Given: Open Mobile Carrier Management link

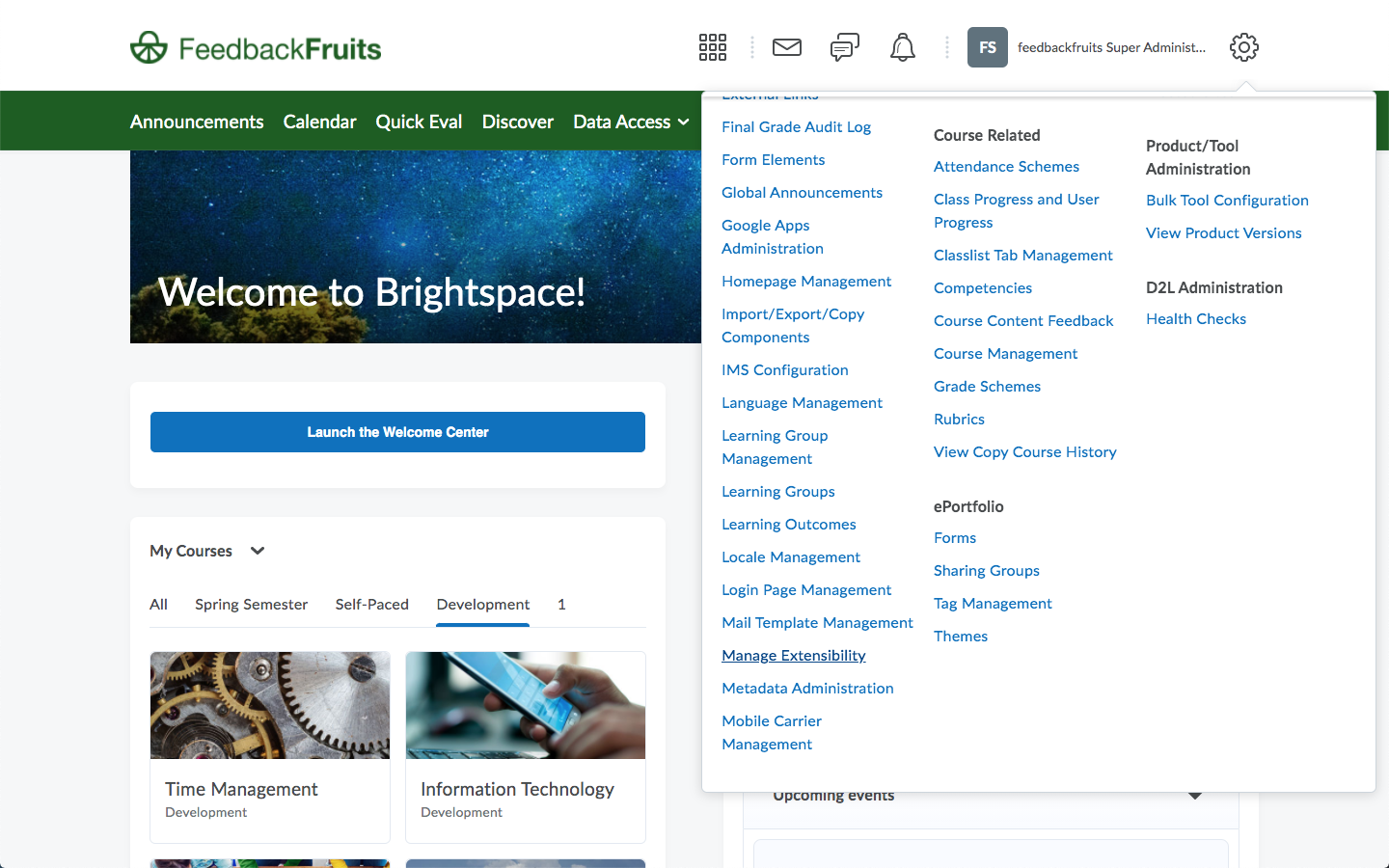Looking at the screenshot, I should 772,732.
